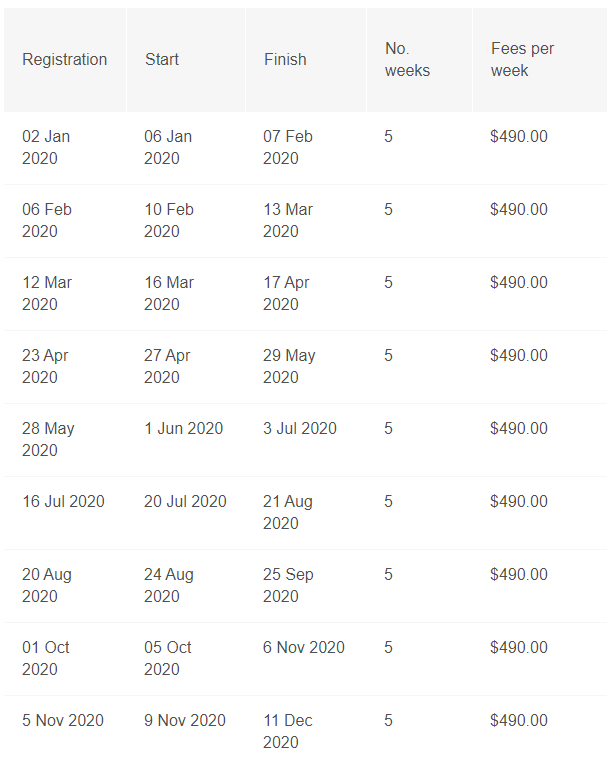Click the Registration column header
Viewport: 610px width, 765px height.
point(64,60)
